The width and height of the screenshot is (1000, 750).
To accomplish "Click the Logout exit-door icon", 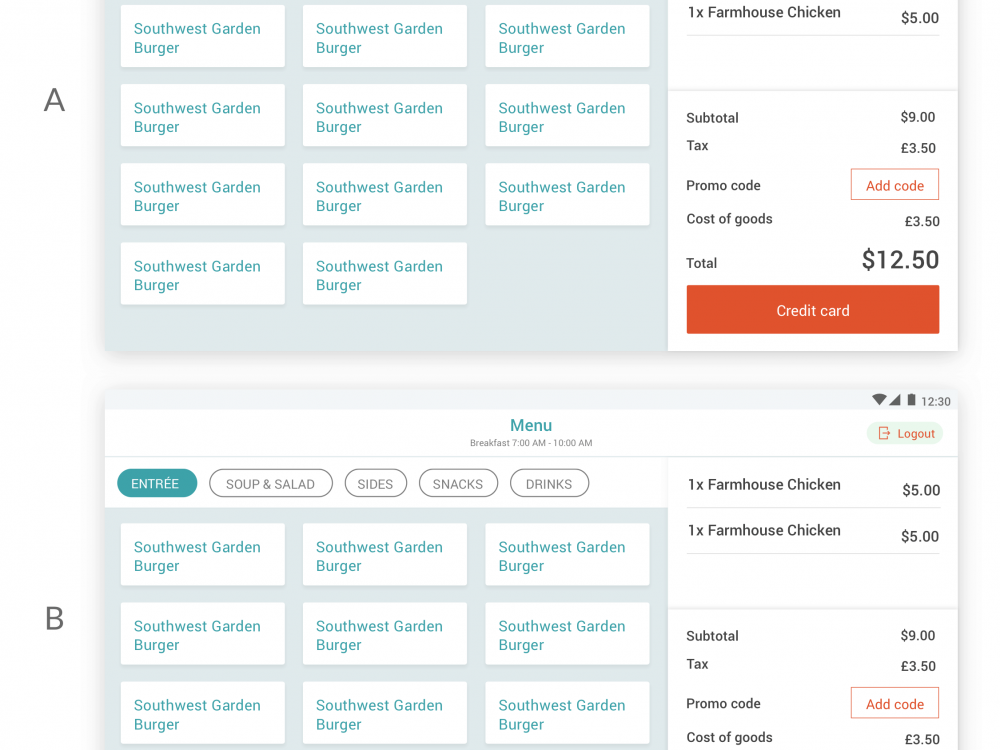I will tap(883, 433).
